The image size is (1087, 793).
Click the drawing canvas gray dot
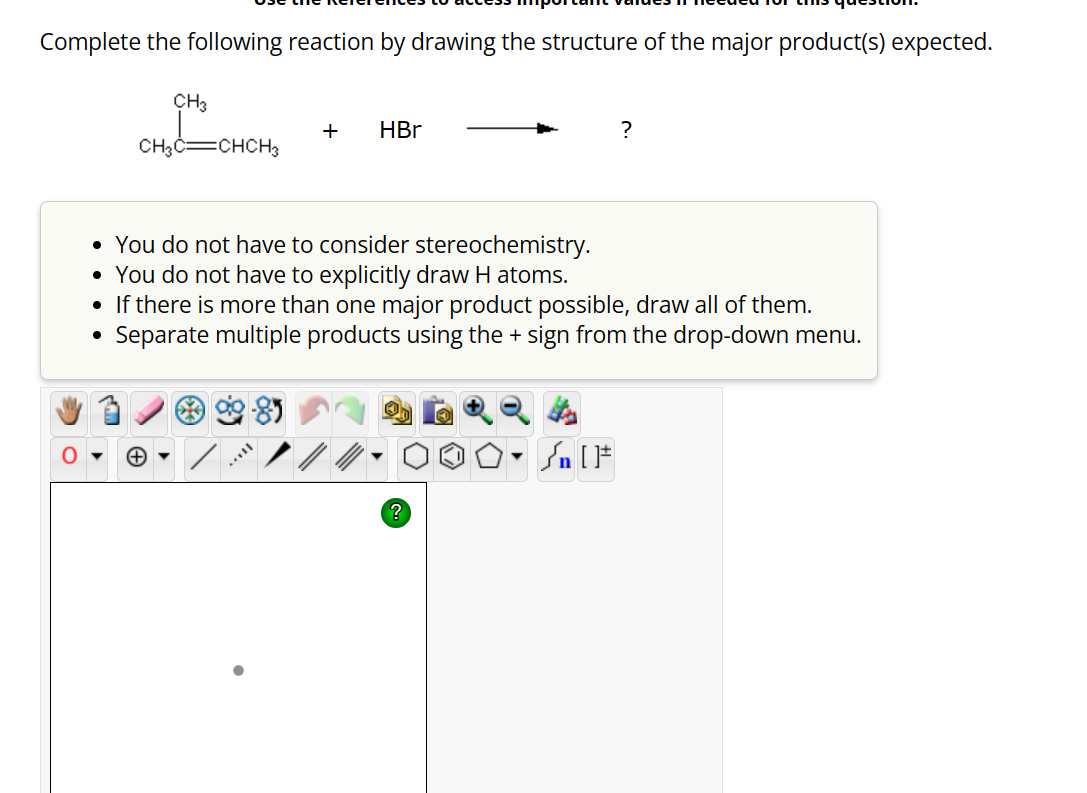[238, 670]
